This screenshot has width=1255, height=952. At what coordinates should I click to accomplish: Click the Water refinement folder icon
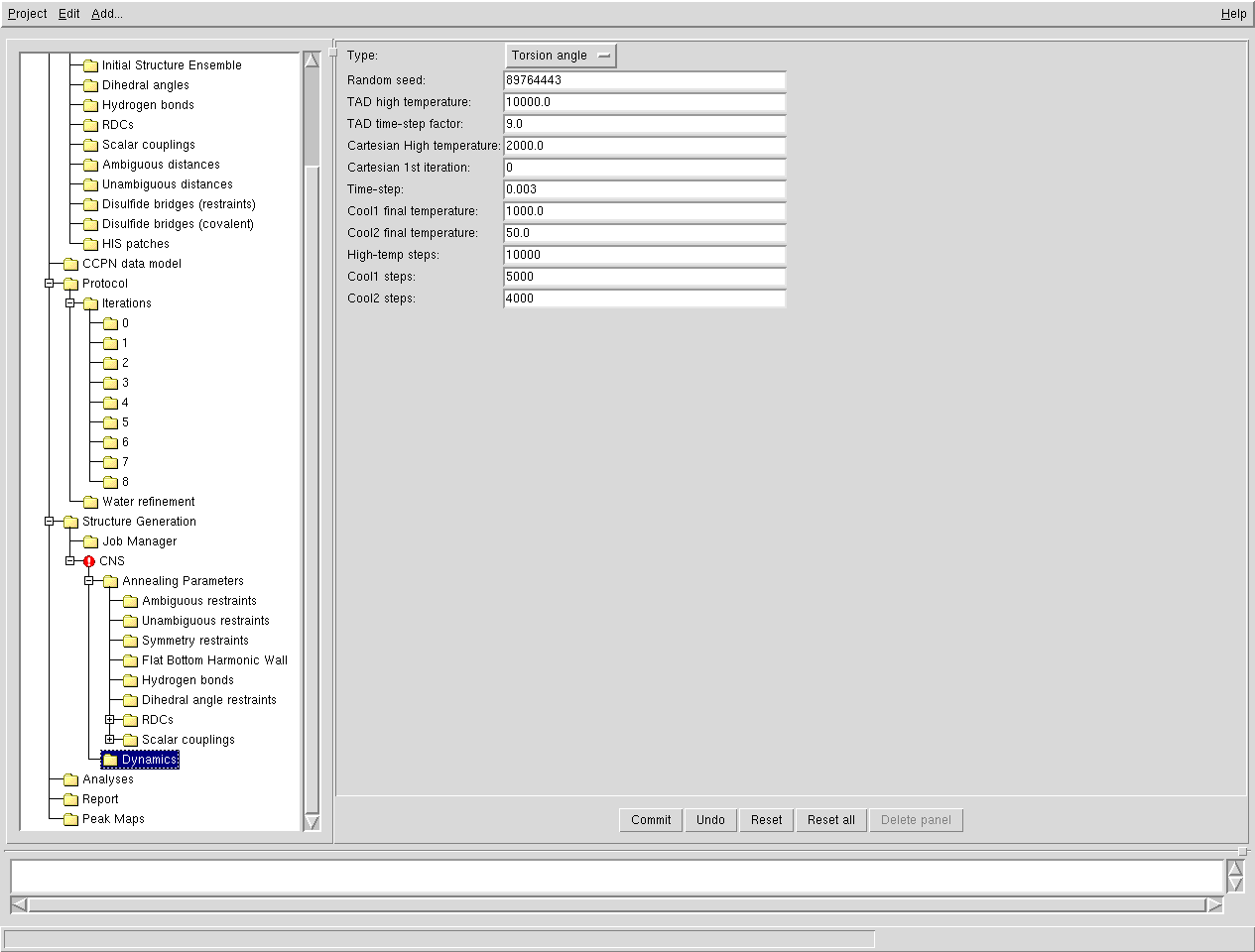pos(90,502)
